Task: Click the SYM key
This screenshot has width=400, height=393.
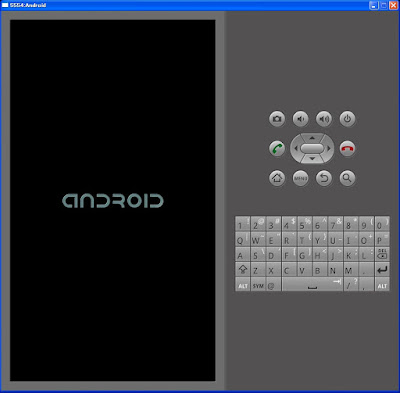Action: (258, 284)
